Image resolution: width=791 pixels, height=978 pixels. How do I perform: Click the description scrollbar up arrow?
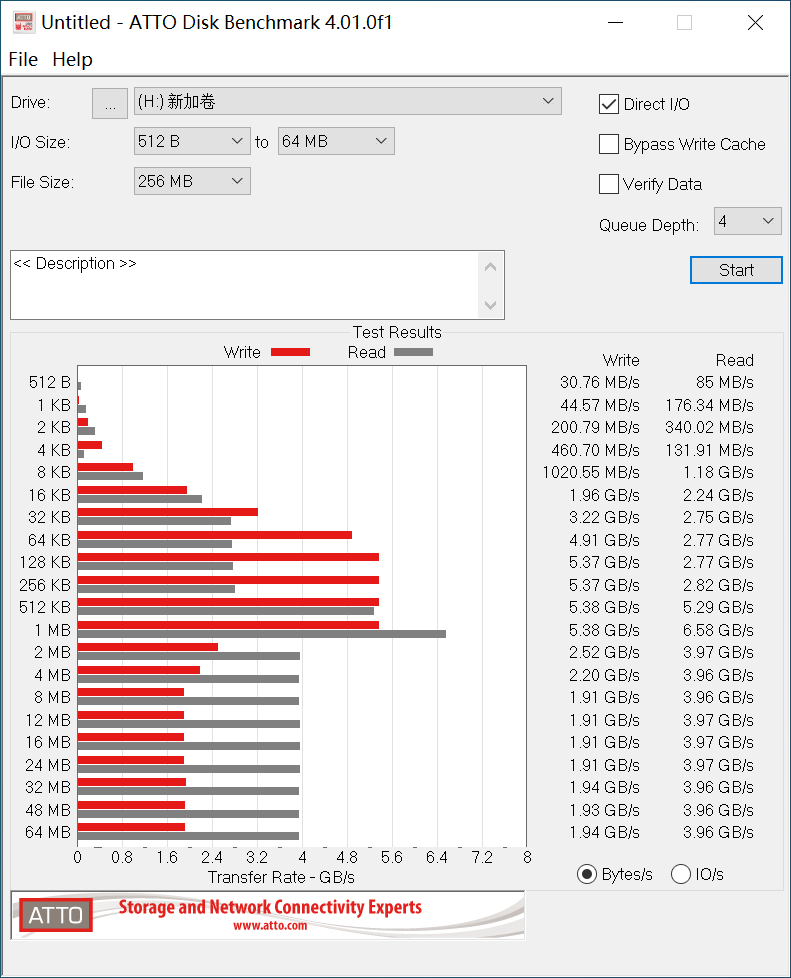click(x=490, y=267)
